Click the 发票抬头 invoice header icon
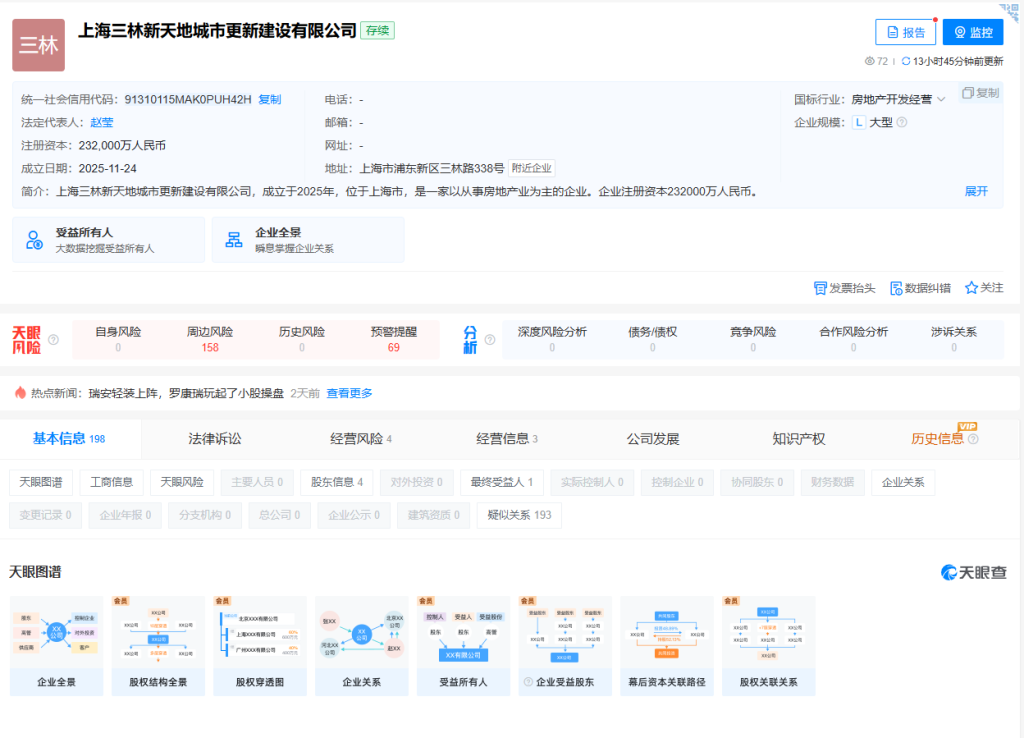 click(x=820, y=287)
